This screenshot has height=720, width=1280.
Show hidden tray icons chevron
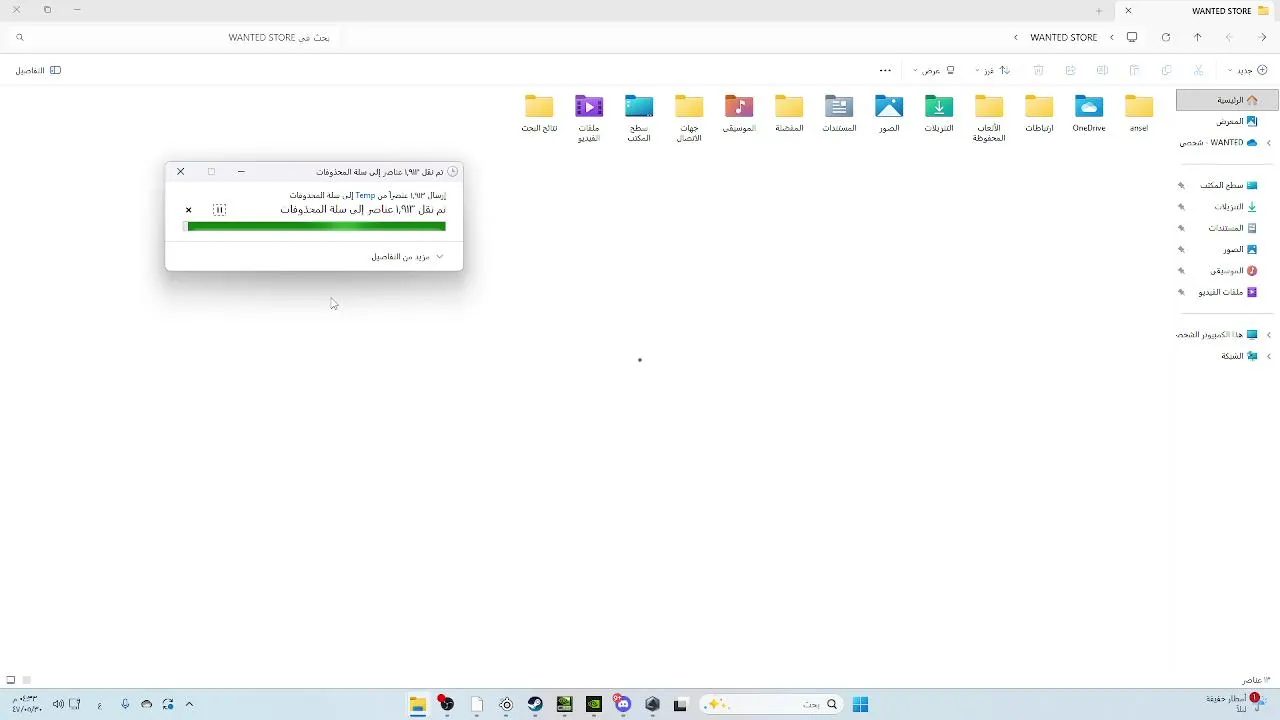coord(189,704)
